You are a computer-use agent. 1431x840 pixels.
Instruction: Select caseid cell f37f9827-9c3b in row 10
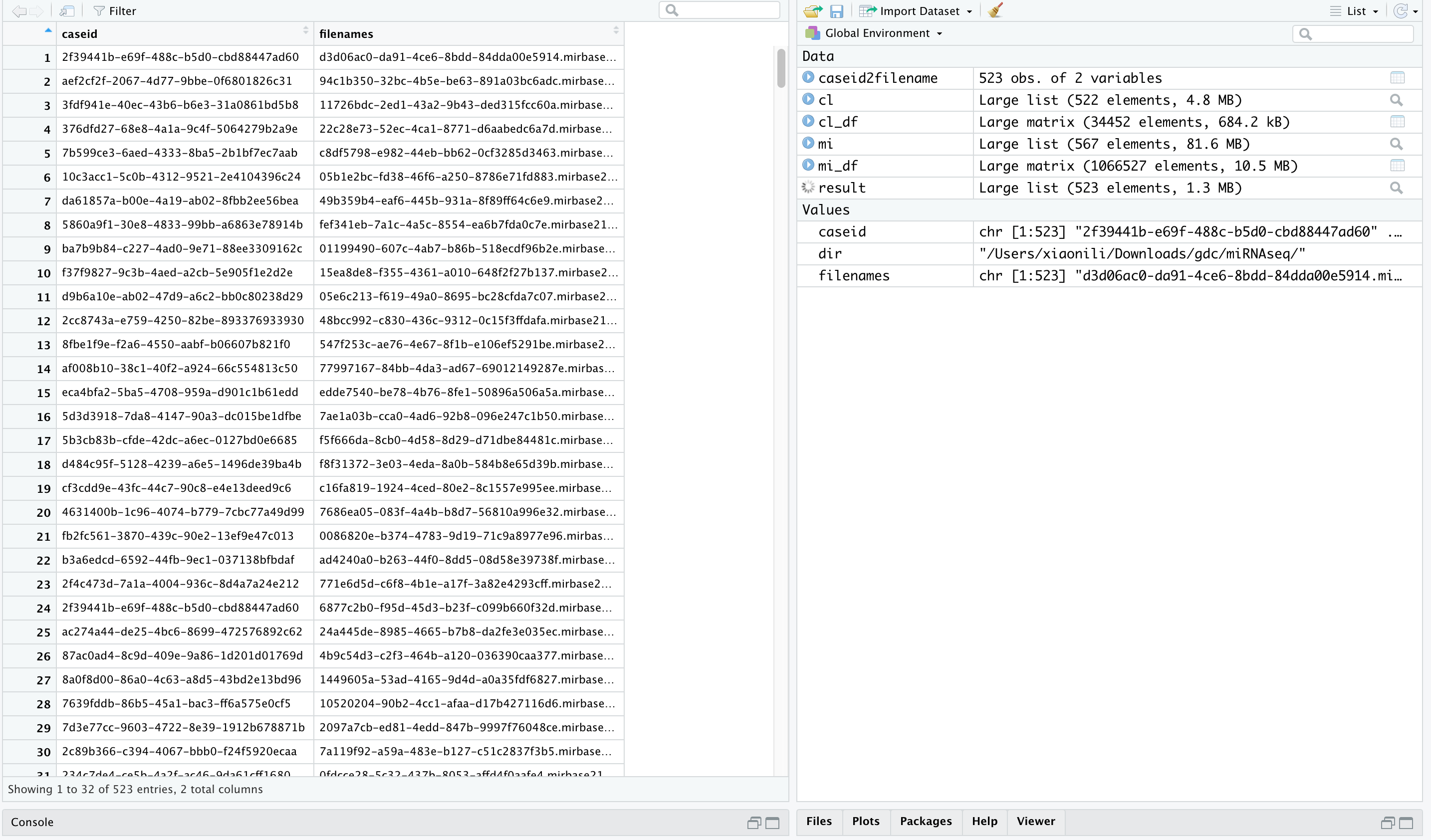[x=185, y=273]
